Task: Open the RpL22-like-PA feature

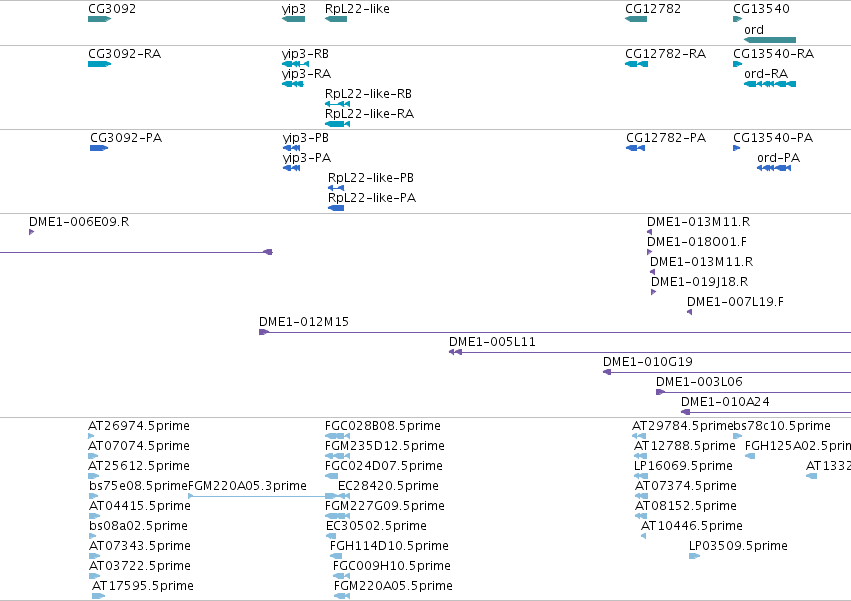Action: pyautogui.click(x=336, y=208)
